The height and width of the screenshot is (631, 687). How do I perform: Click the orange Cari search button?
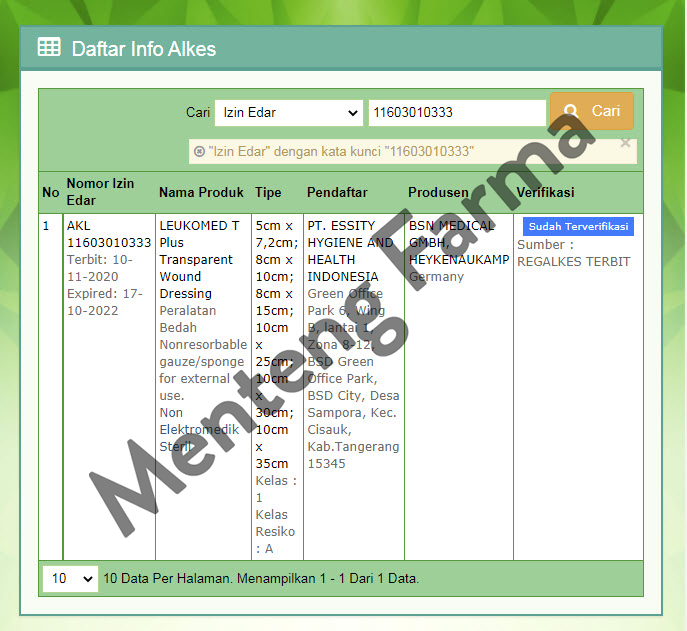point(592,111)
